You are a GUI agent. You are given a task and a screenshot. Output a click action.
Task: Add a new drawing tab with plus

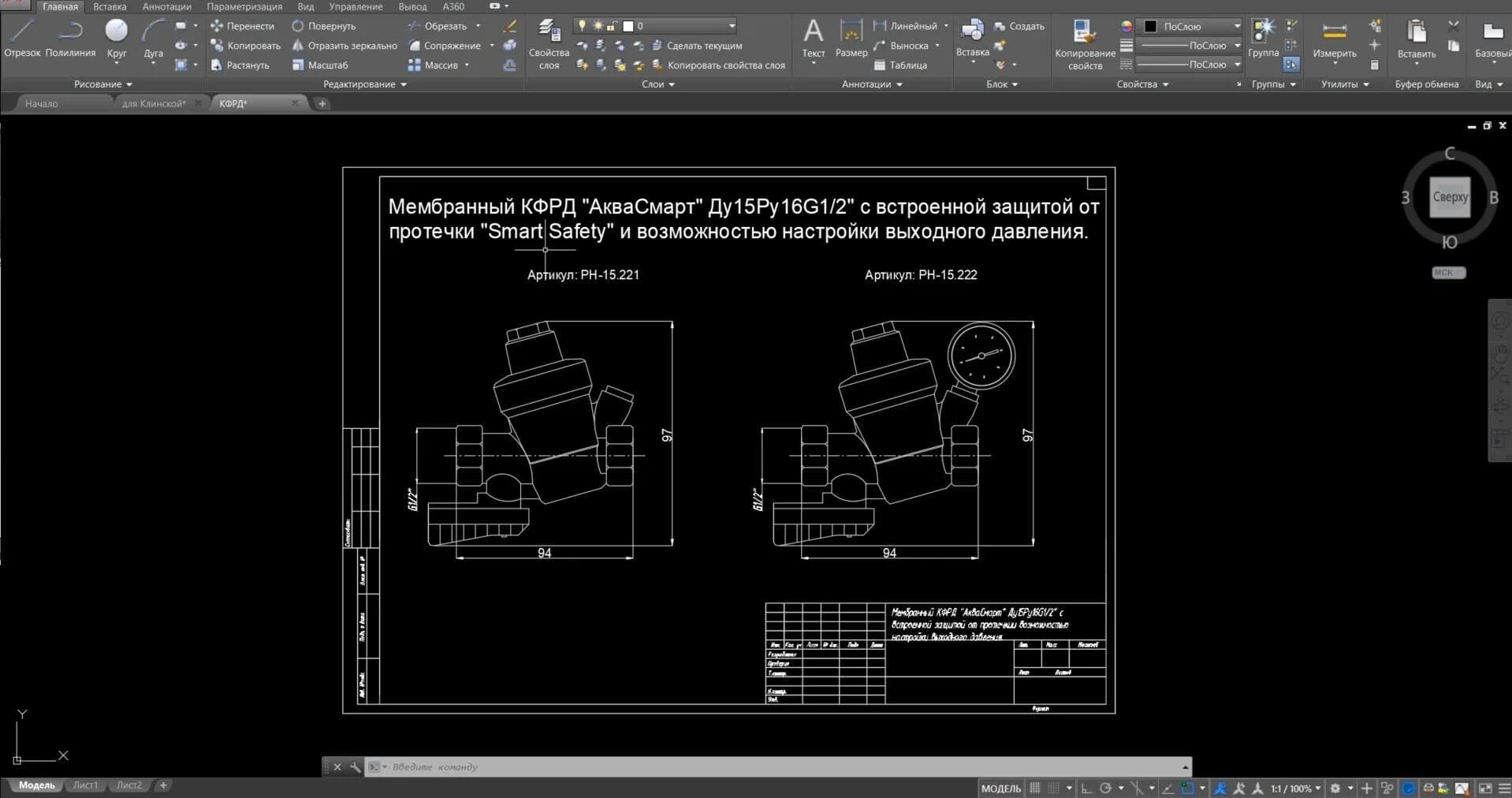click(x=322, y=103)
